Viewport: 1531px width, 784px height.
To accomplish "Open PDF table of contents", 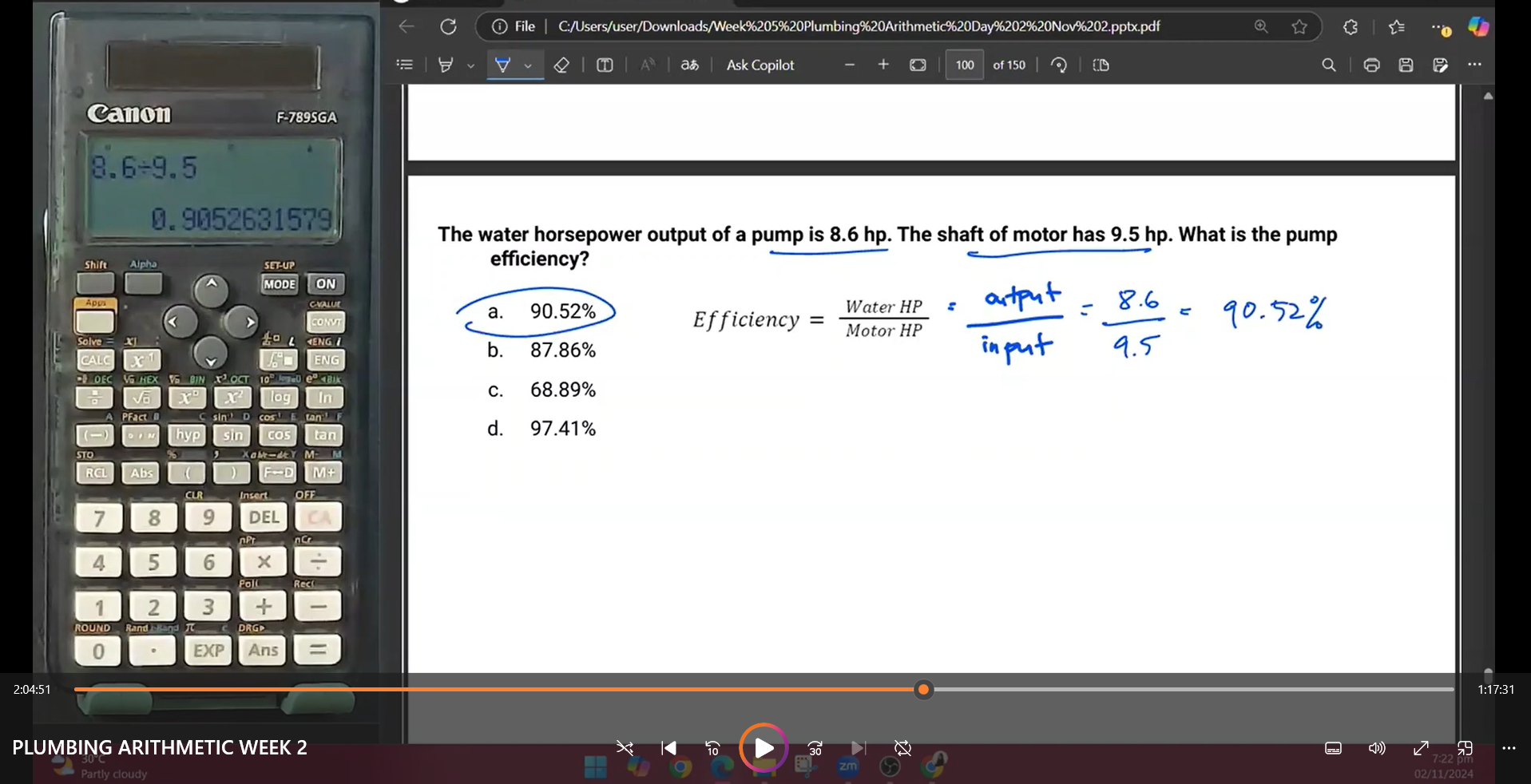I will (405, 65).
